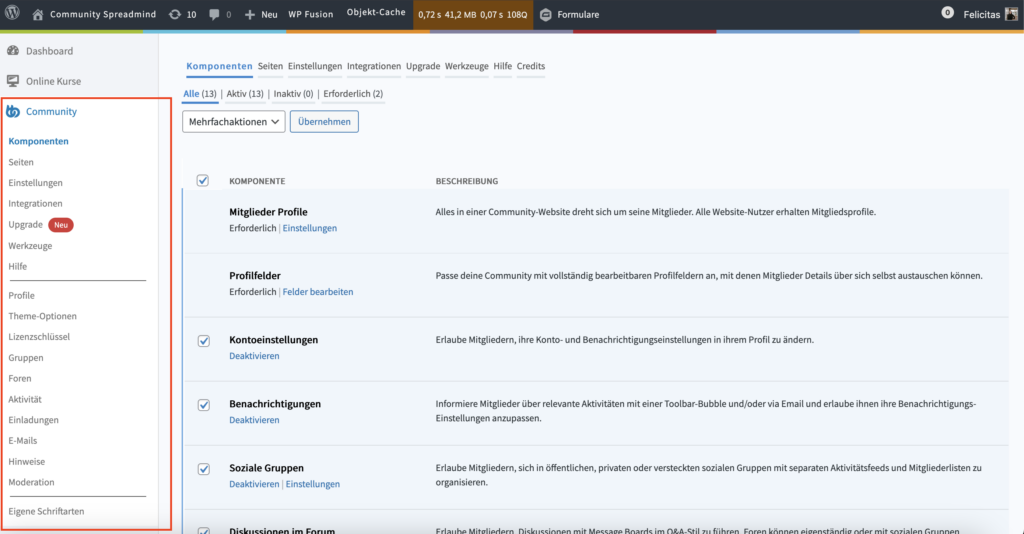This screenshot has width=1024, height=534.
Task: Click Felder bearbeiten link under Profilfelder
Action: point(318,292)
